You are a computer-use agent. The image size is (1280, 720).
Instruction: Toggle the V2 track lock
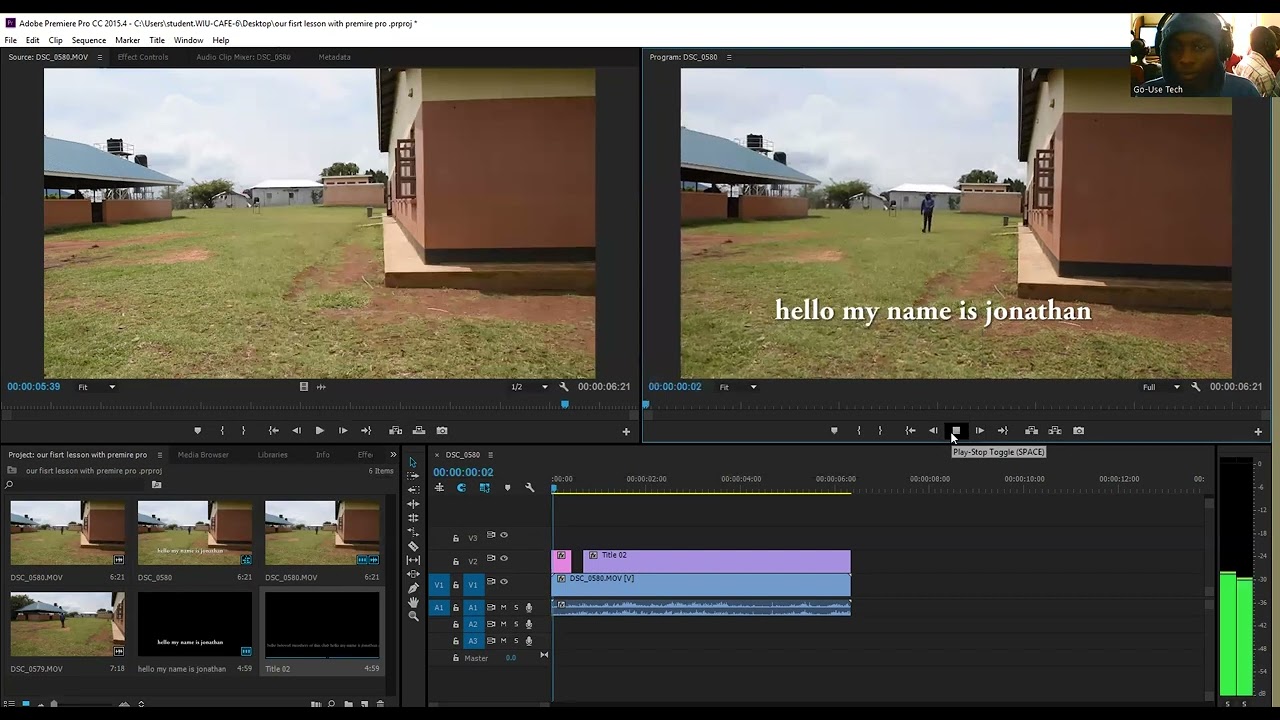(456, 562)
